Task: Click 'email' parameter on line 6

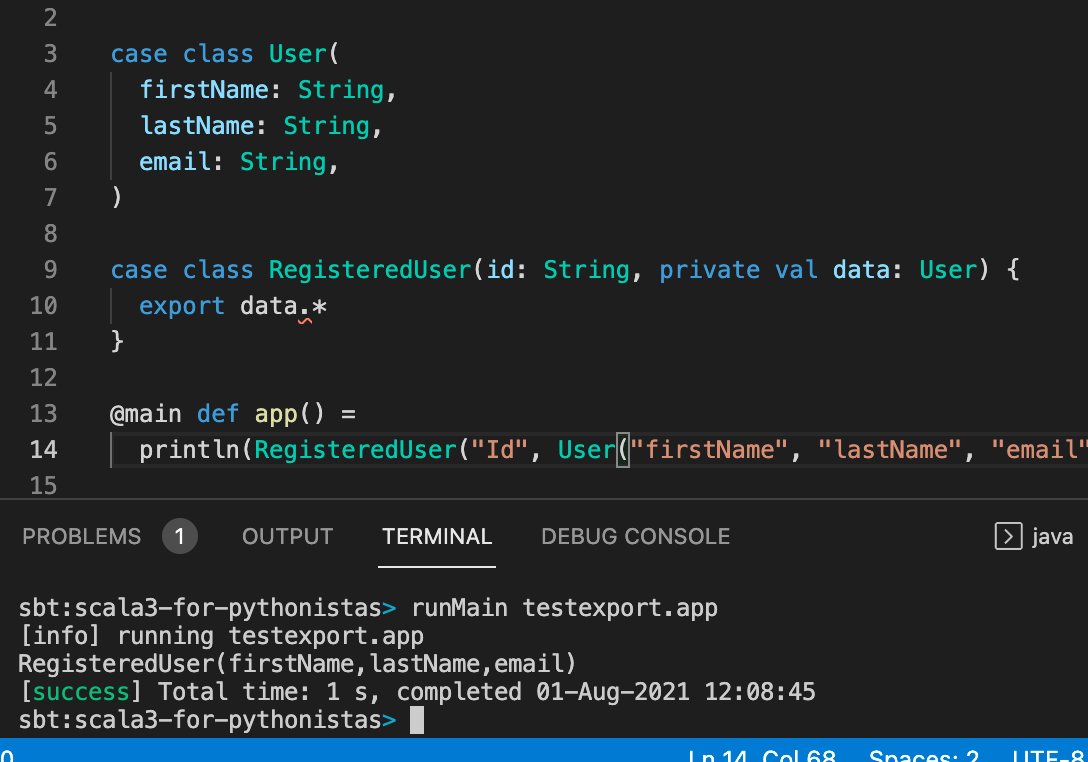Action: [175, 162]
